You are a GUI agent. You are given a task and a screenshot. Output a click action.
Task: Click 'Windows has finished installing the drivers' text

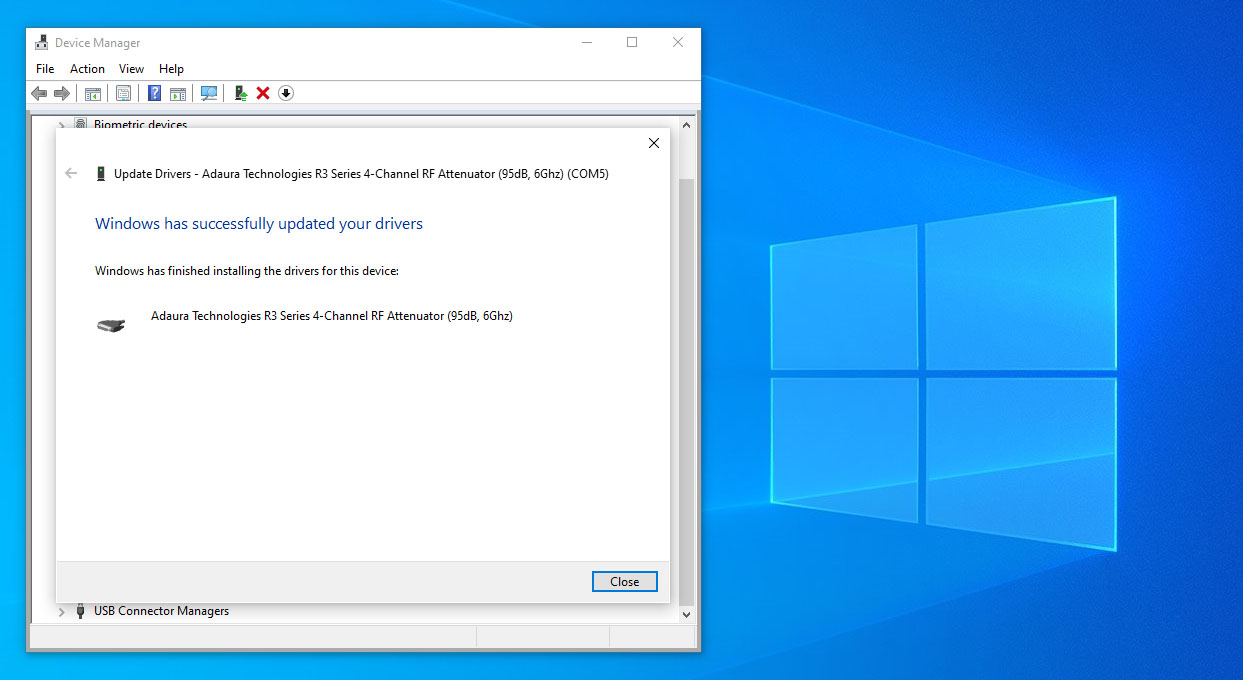(247, 270)
